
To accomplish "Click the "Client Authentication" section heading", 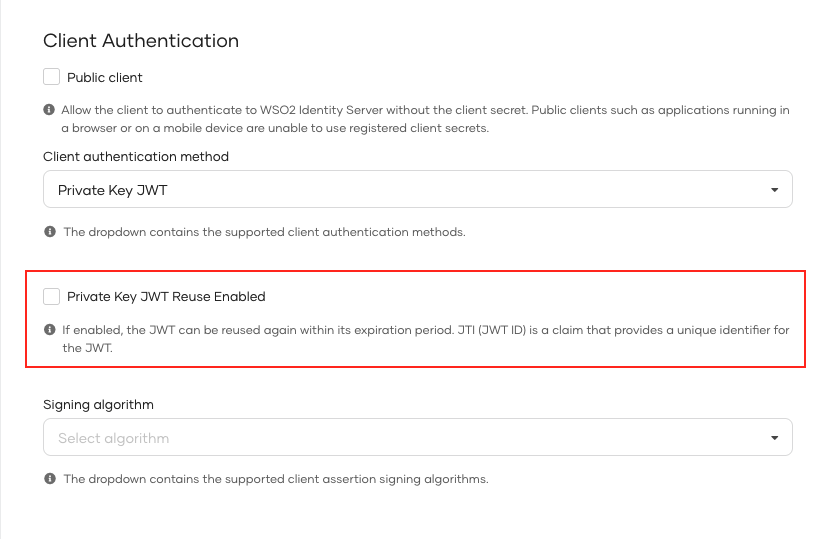I will pos(141,41).
